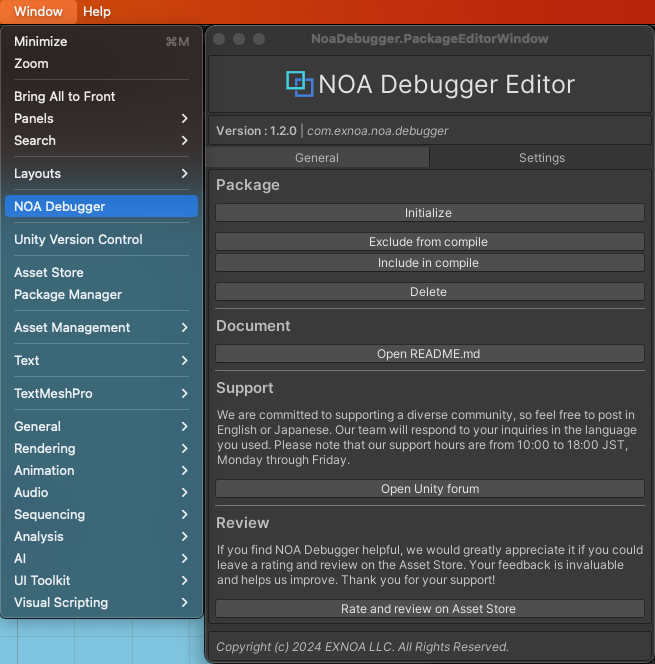Open the Analysis submenu
Screen dimensions: 655x664
[x=101, y=537]
